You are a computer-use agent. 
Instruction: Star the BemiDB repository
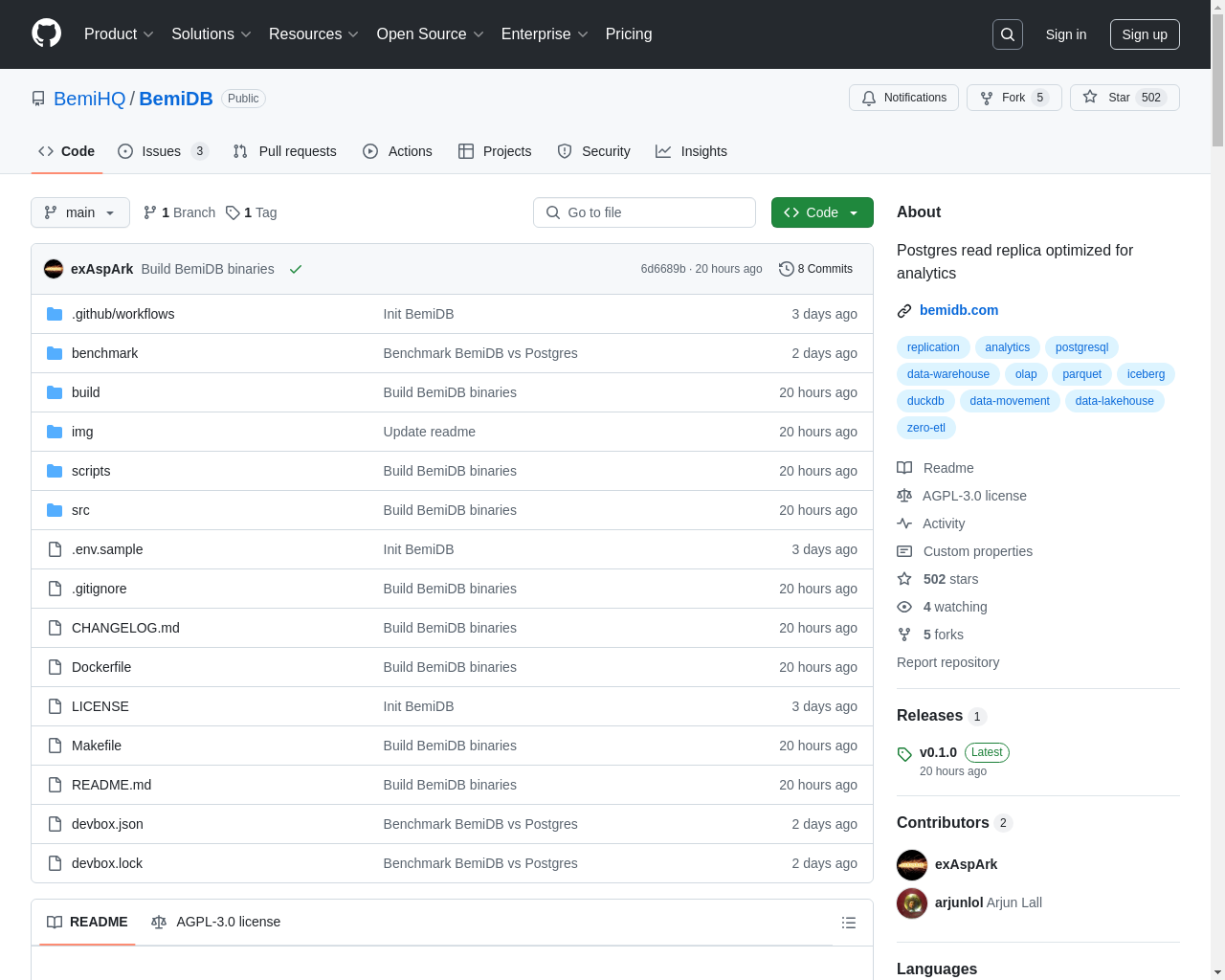pyautogui.click(x=1125, y=98)
